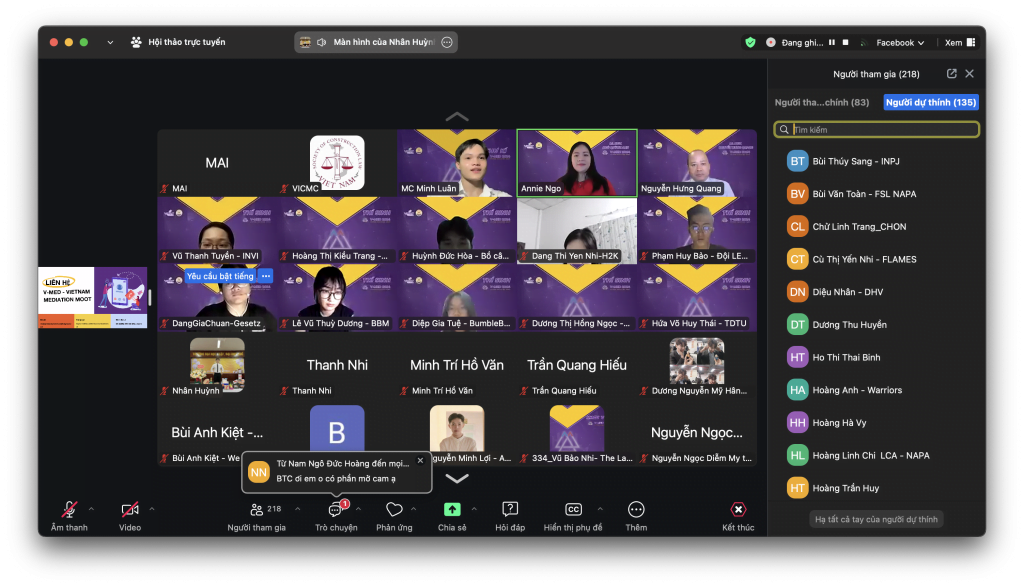The width and height of the screenshot is (1024, 587).
Task: Click the Yêu cầu bật tiếng button
Action: point(220,276)
